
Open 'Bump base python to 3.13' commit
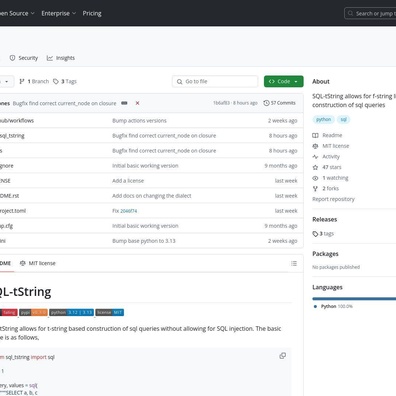(144, 241)
